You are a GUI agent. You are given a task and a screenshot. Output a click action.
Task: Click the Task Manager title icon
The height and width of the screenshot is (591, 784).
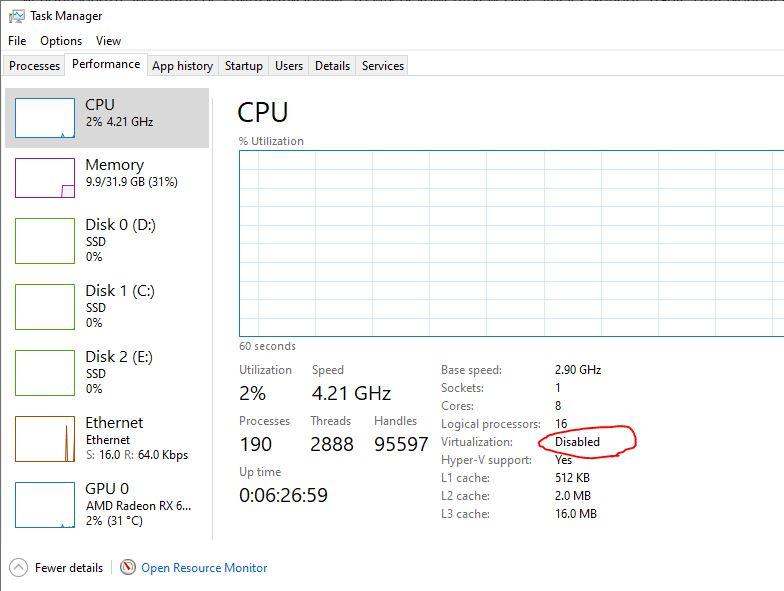[x=16, y=16]
